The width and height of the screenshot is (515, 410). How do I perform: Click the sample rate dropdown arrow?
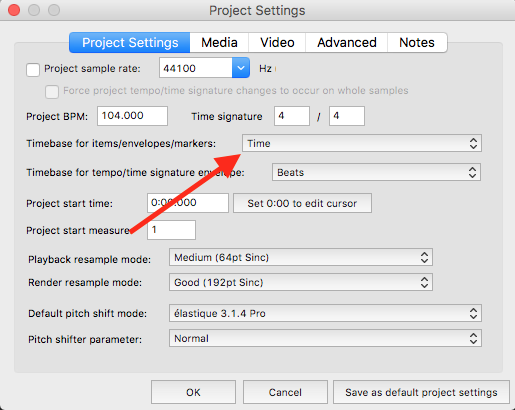pyautogui.click(x=241, y=68)
